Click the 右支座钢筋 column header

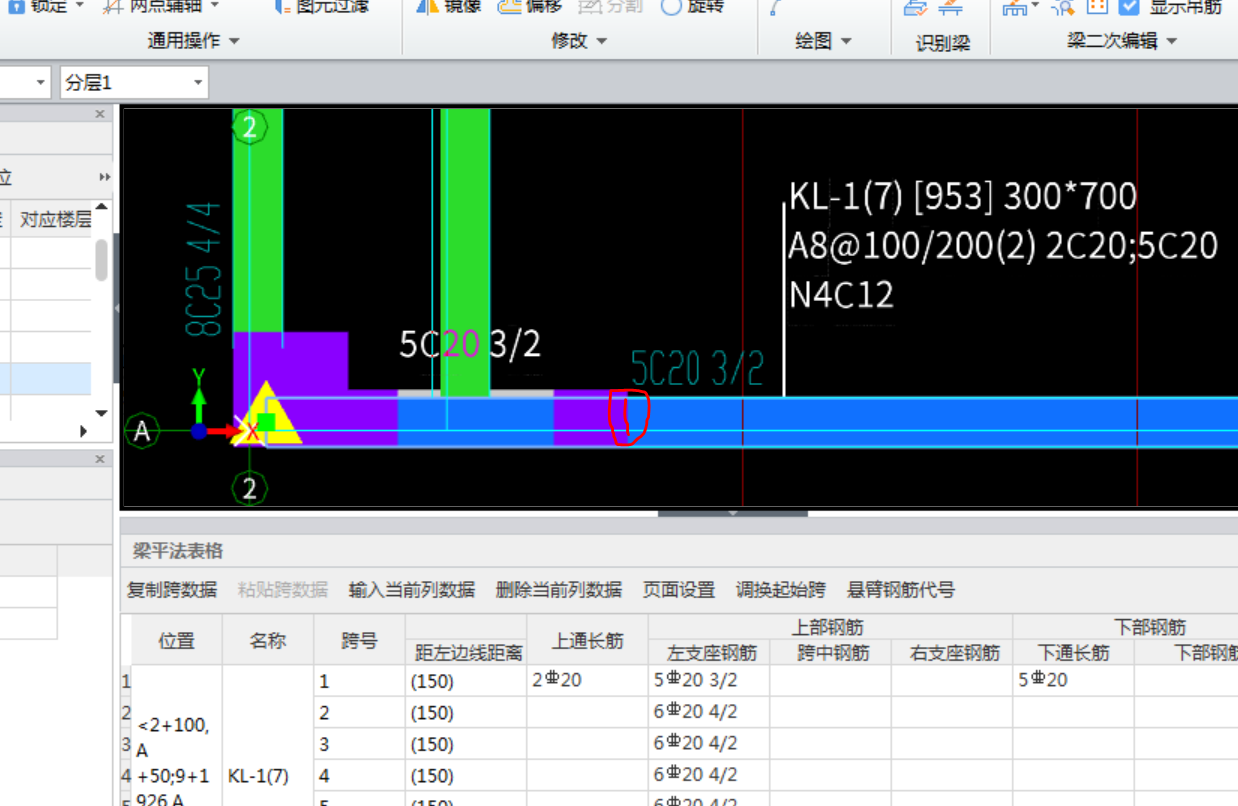952,653
